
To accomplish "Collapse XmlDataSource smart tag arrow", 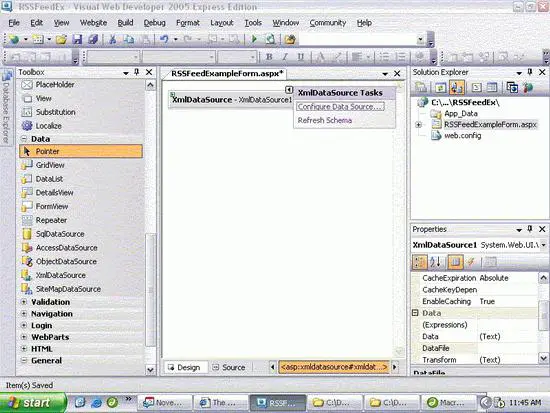I will point(289,90).
